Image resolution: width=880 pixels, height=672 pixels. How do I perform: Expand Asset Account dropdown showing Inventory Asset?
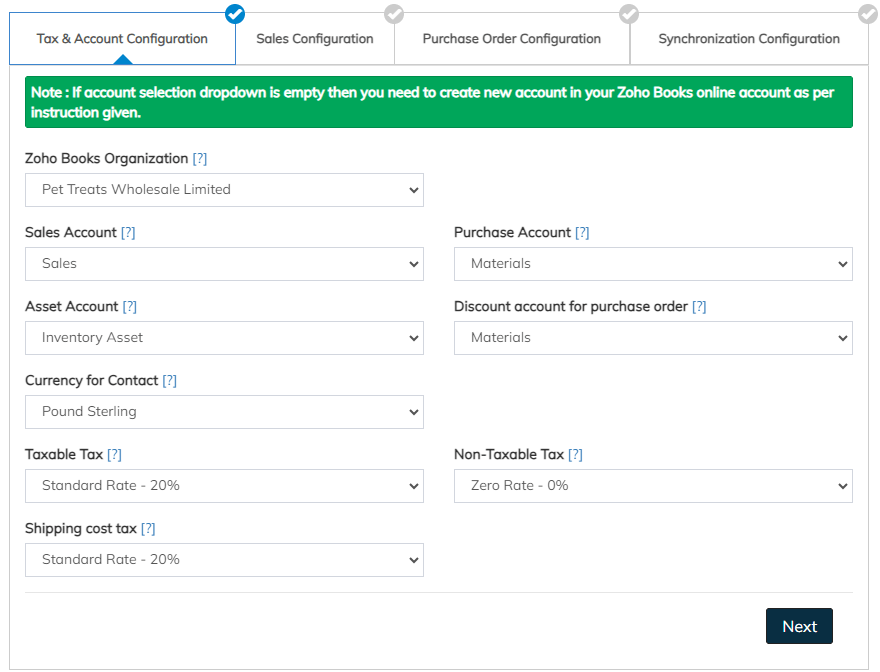(224, 338)
